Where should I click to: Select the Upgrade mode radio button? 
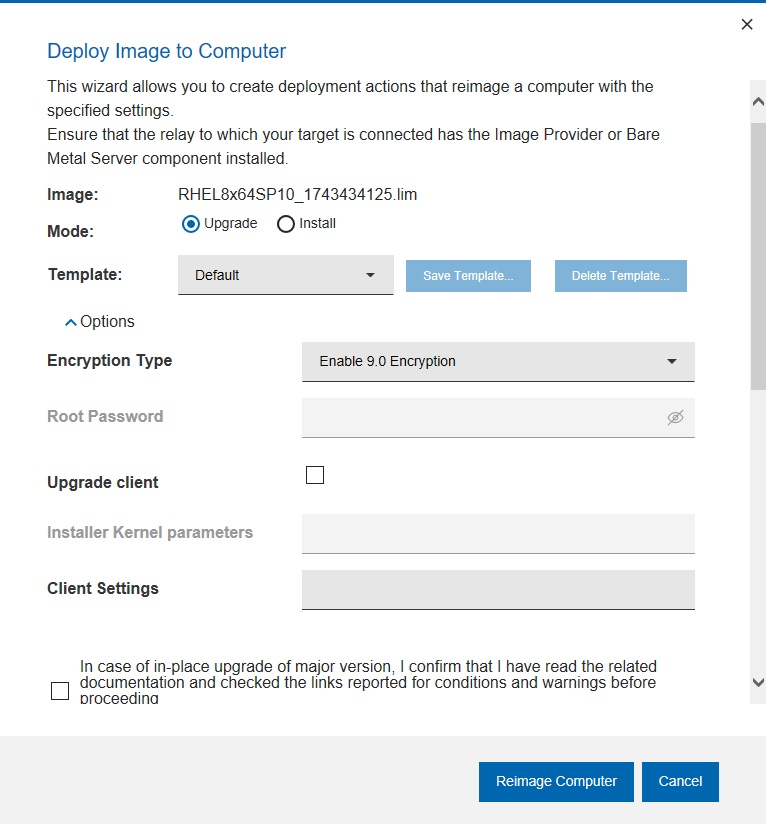pyautogui.click(x=191, y=224)
